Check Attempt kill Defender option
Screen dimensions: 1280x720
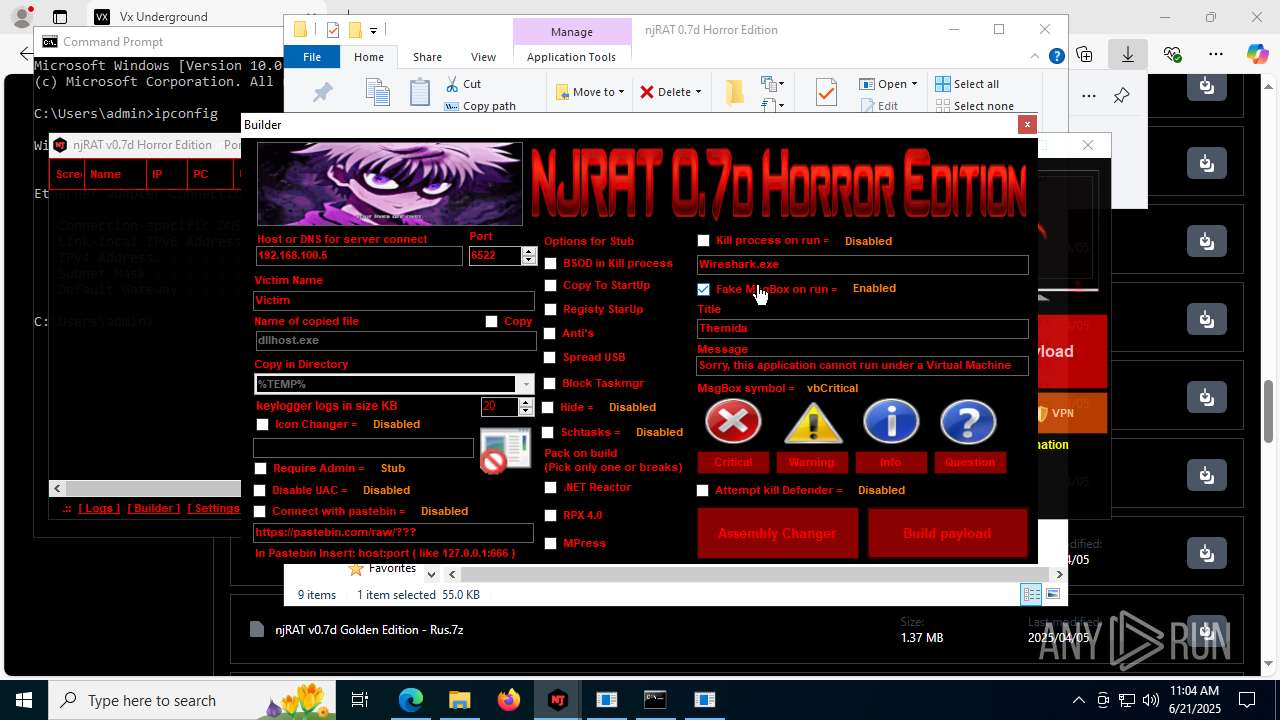tap(702, 490)
